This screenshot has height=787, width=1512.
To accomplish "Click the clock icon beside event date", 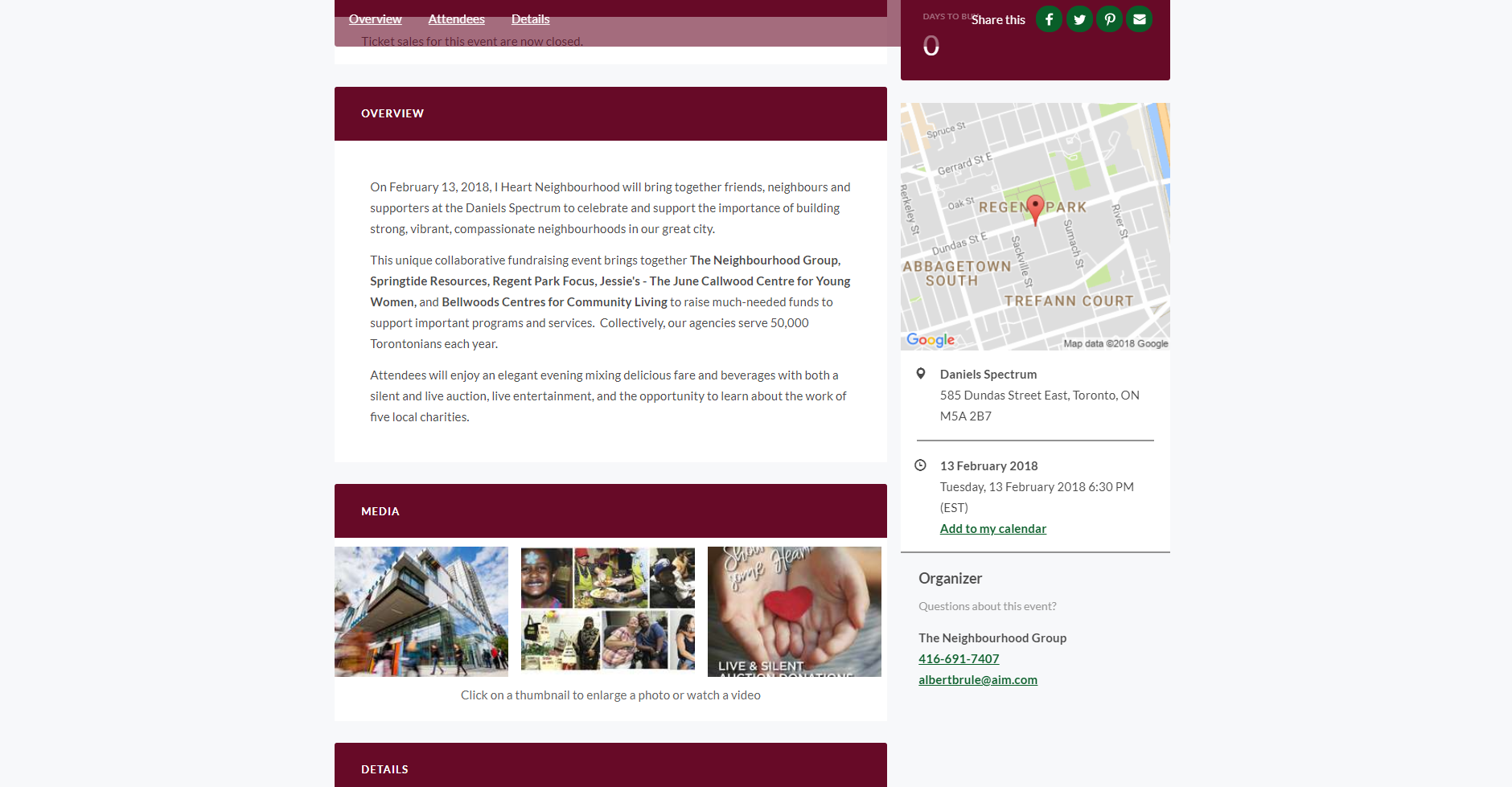I will (921, 465).
